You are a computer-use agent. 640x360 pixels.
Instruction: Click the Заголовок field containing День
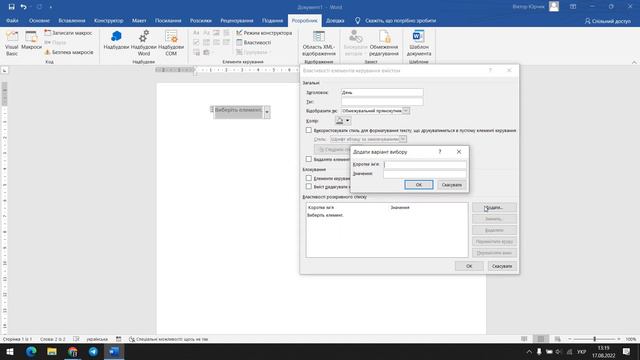click(382, 92)
